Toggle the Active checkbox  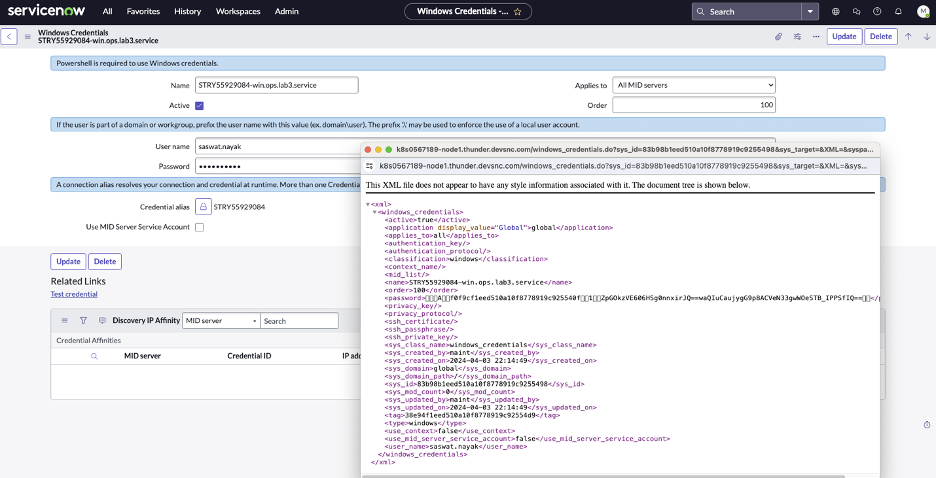coord(199,106)
